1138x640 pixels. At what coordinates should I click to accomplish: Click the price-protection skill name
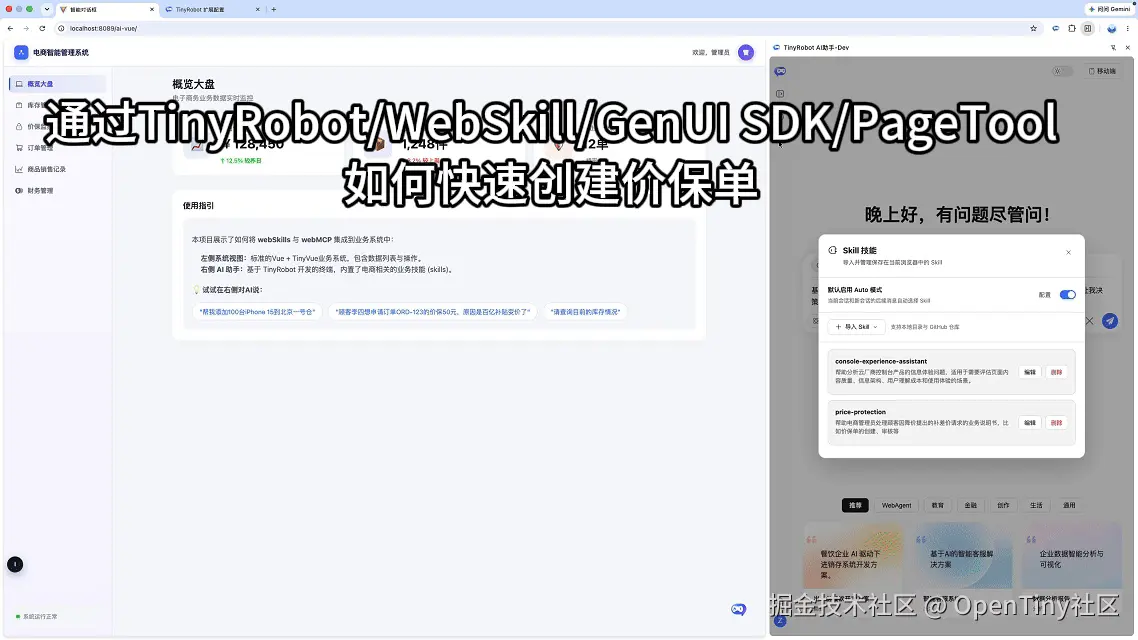pyautogui.click(x=860, y=412)
